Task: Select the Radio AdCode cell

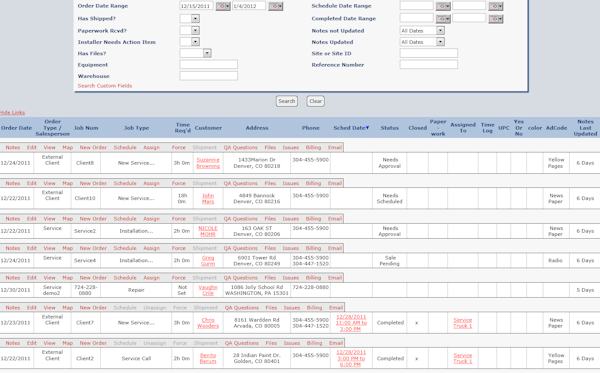Action: [x=556, y=261]
